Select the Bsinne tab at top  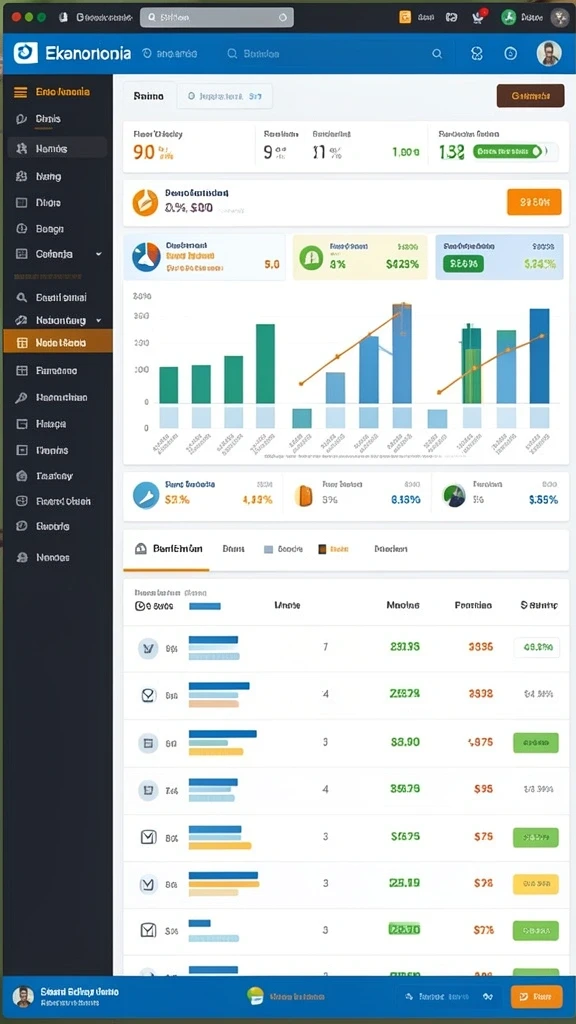pyautogui.click(x=149, y=96)
